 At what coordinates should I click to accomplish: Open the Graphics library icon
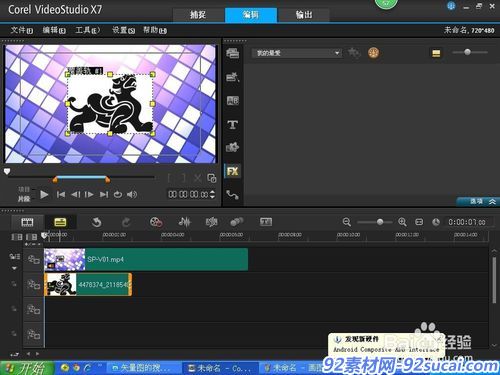(233, 147)
